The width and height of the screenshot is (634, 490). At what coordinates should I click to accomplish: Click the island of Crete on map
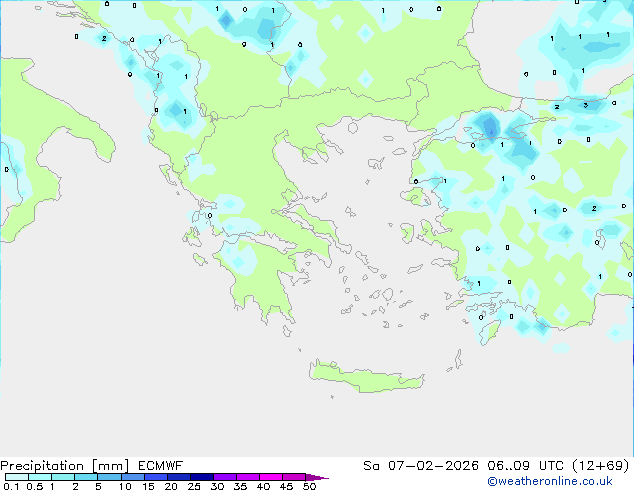pos(366,377)
